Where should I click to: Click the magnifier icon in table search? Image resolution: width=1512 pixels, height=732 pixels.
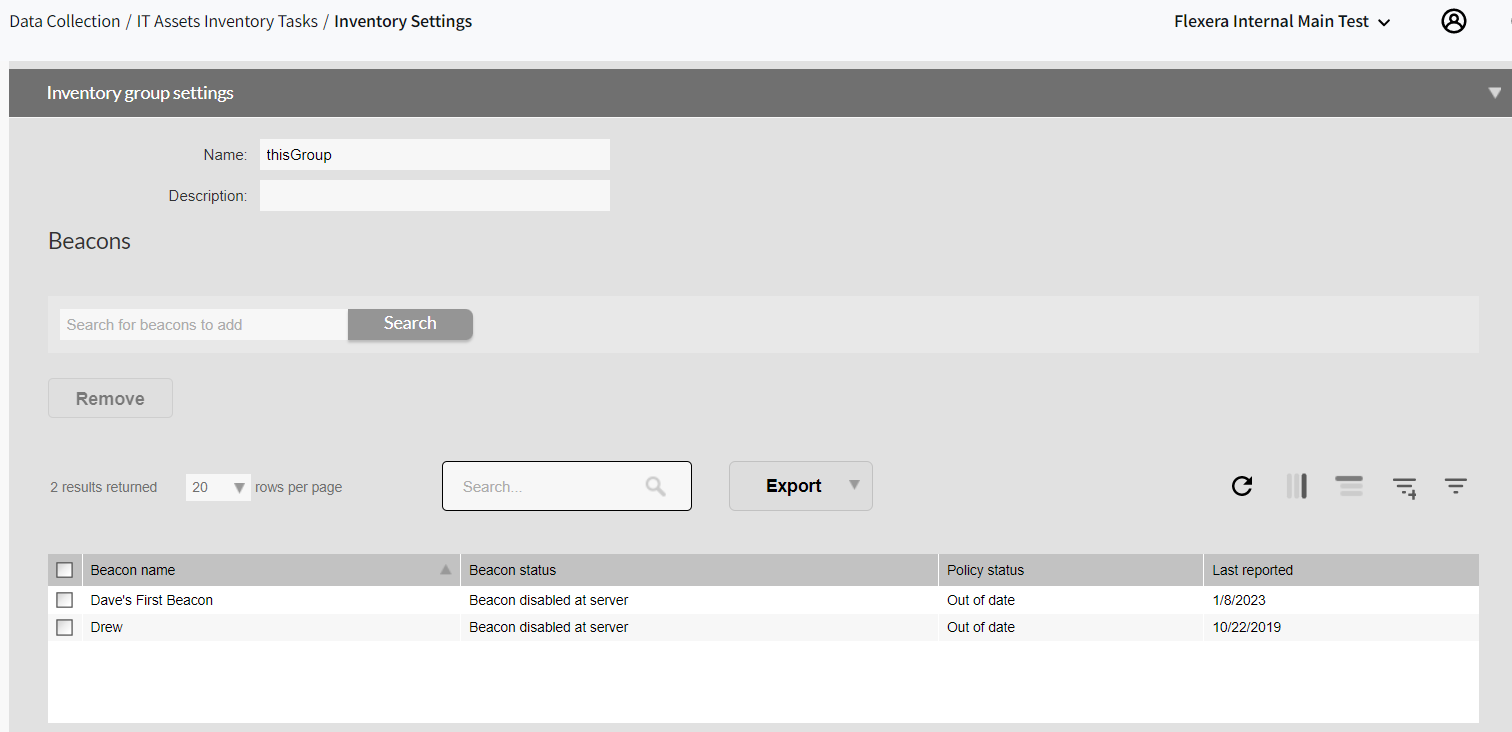point(655,486)
